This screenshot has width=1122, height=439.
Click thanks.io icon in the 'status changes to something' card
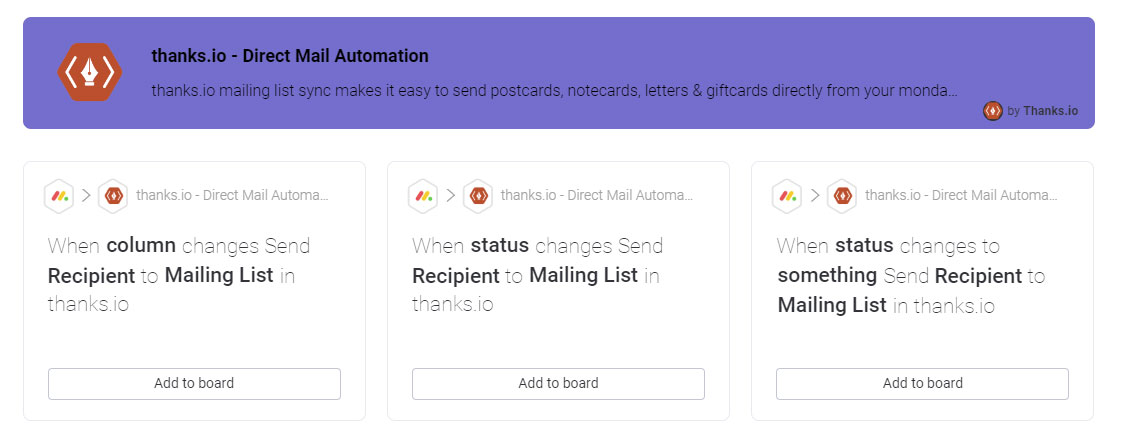(841, 196)
